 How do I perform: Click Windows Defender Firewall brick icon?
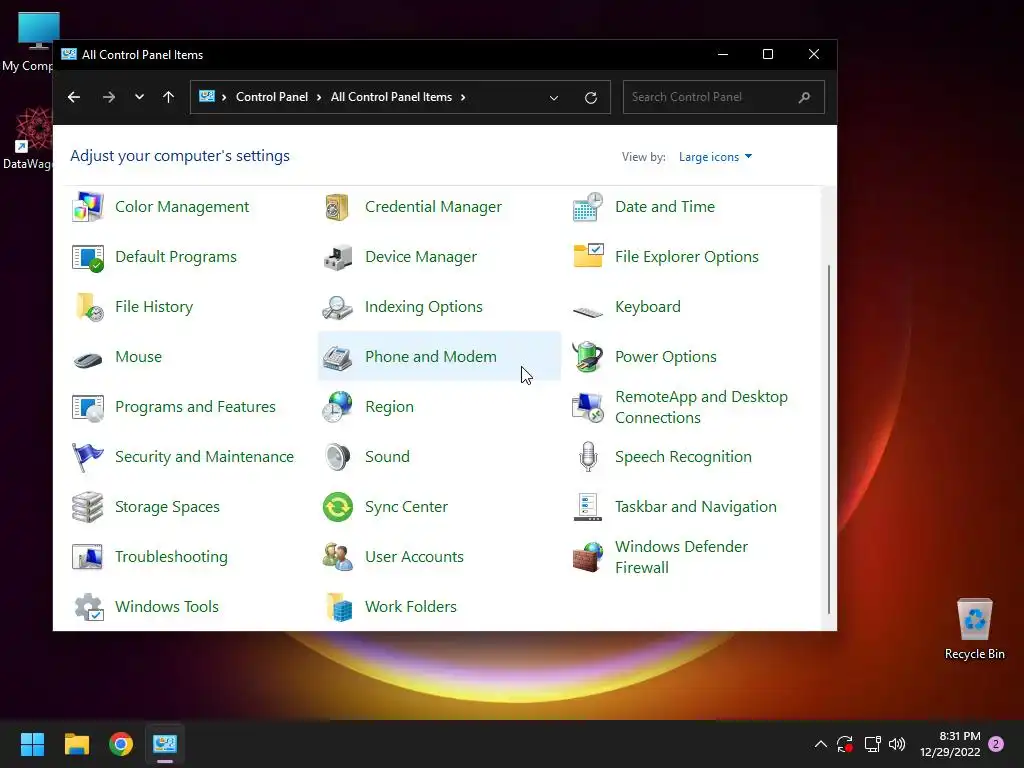pos(588,557)
